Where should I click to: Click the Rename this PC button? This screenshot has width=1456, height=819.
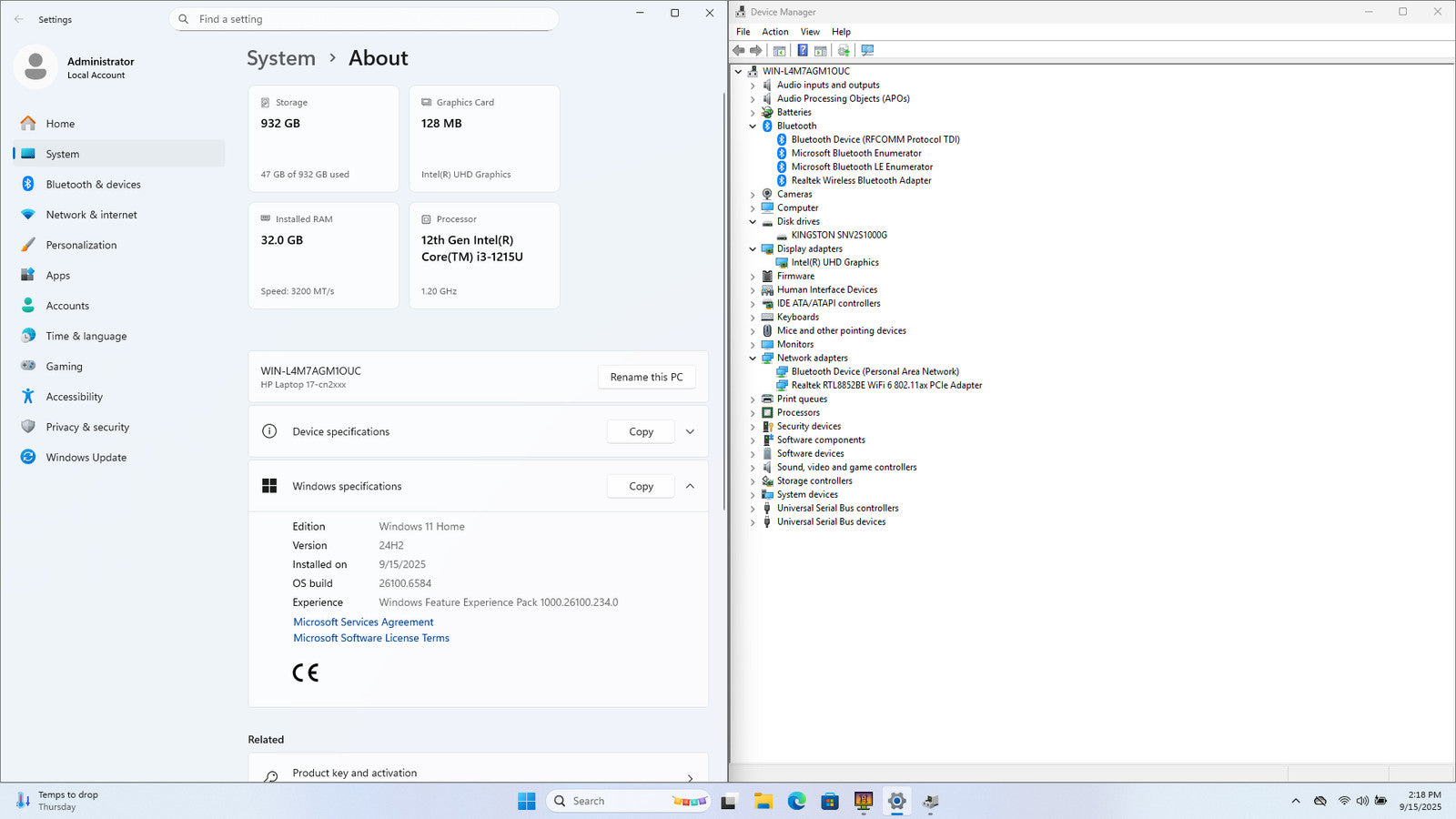click(646, 378)
